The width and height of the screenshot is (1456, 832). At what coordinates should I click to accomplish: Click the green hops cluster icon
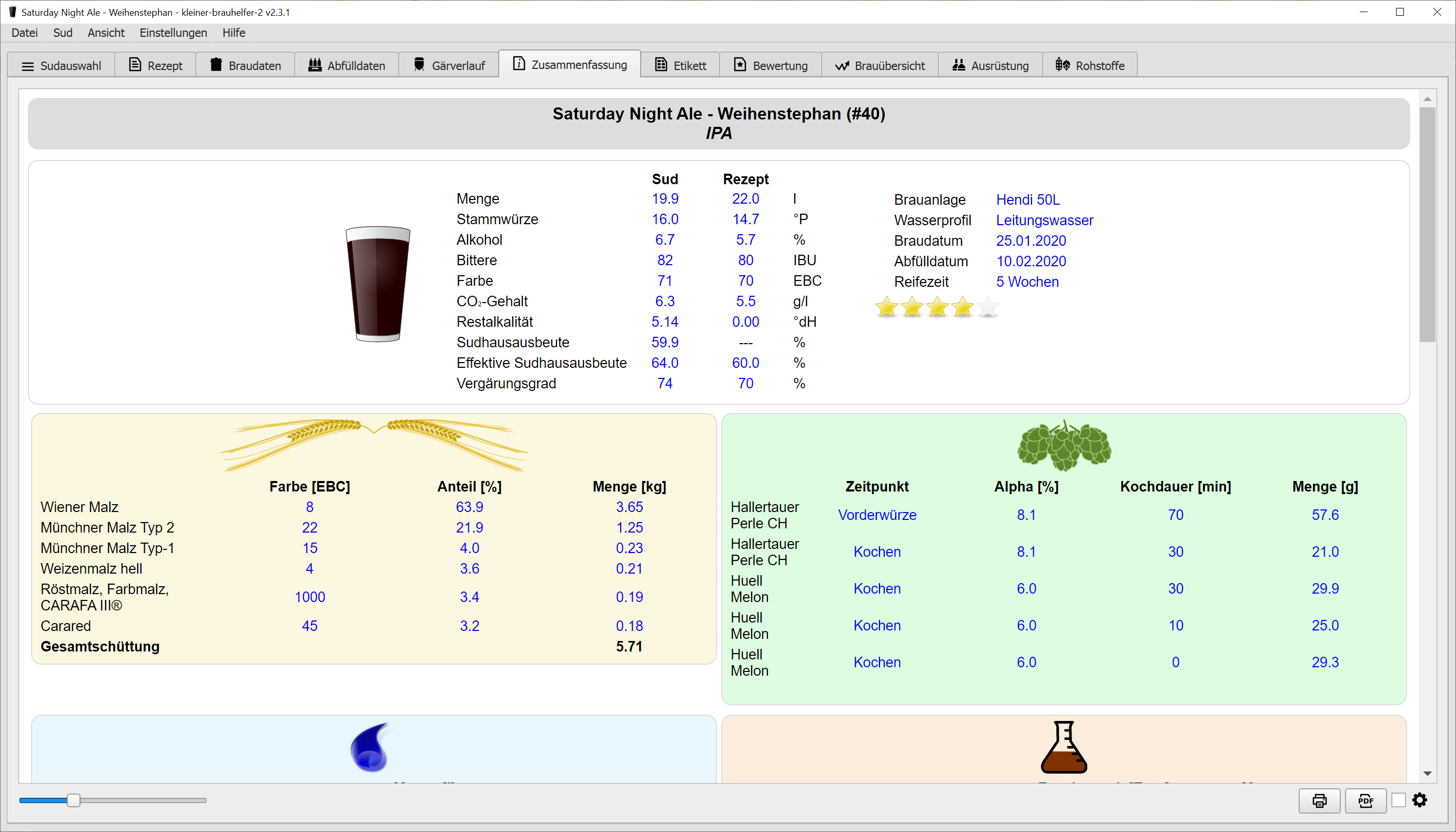pos(1064,446)
